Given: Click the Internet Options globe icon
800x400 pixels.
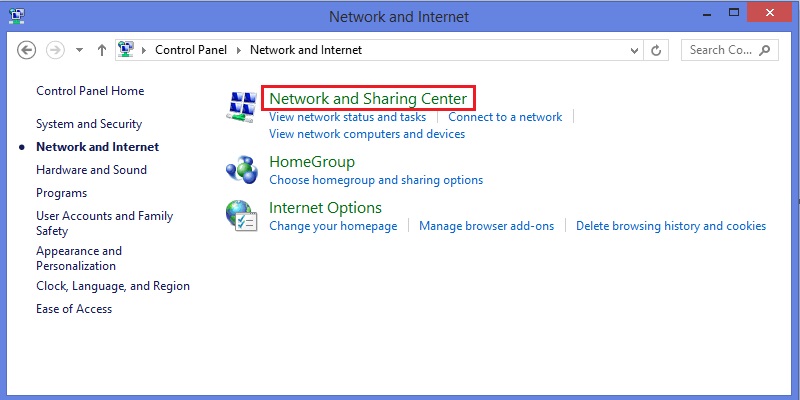Looking at the screenshot, I should [x=241, y=216].
